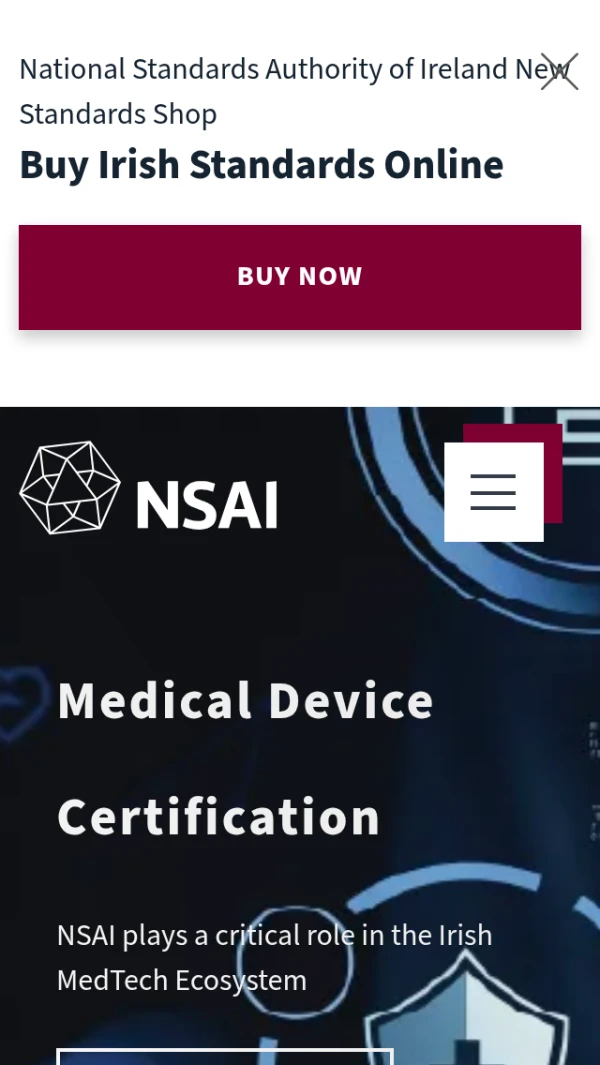Click empty white area under BUY NOW
The height and width of the screenshot is (1065, 600).
300,370
